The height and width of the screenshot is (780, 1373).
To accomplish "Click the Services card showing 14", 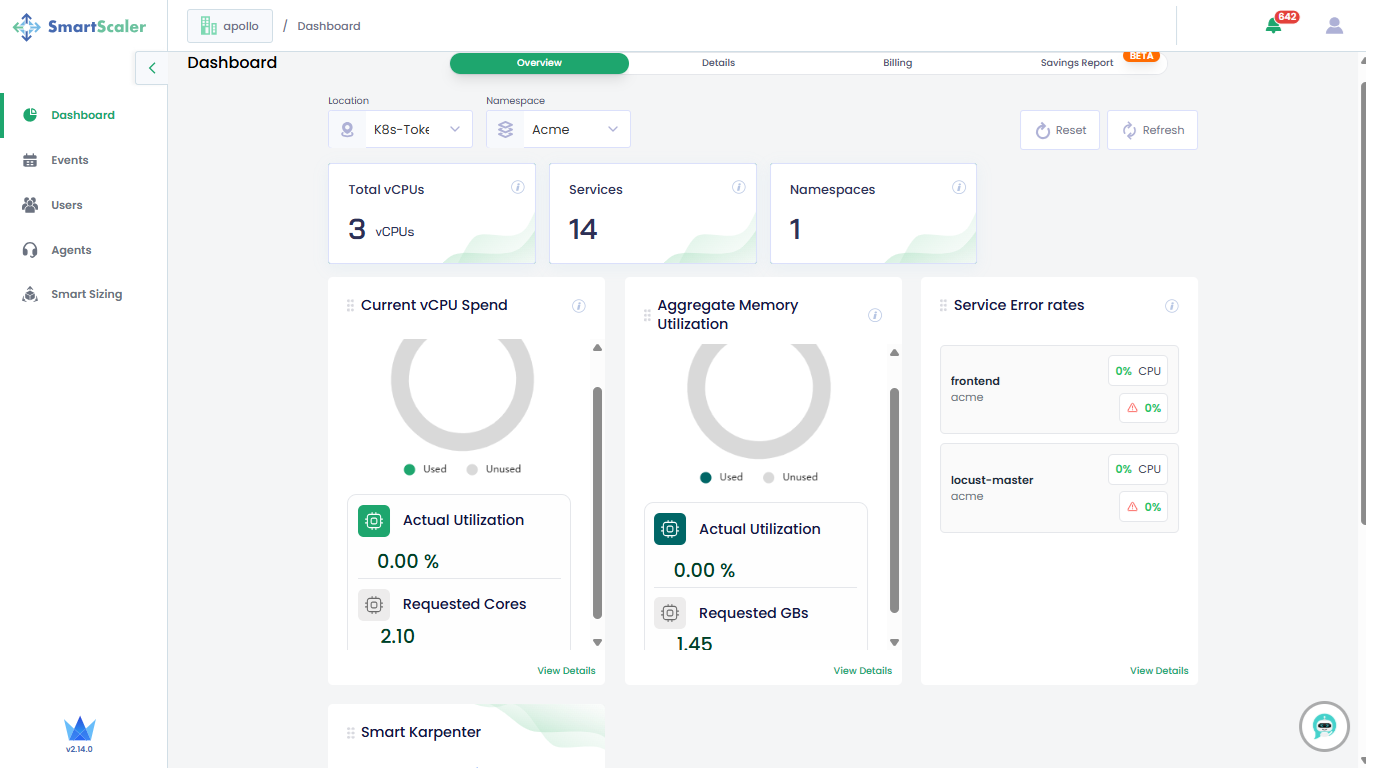I will click(x=653, y=214).
